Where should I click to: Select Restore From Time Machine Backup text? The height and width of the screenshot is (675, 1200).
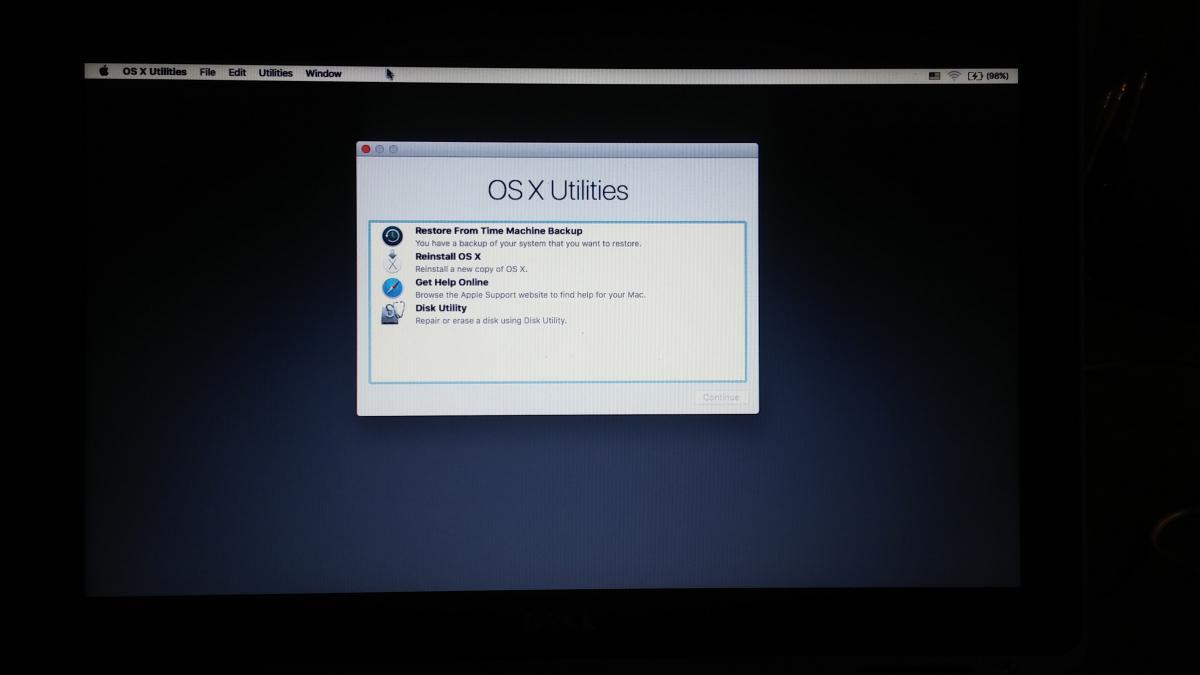(498, 231)
